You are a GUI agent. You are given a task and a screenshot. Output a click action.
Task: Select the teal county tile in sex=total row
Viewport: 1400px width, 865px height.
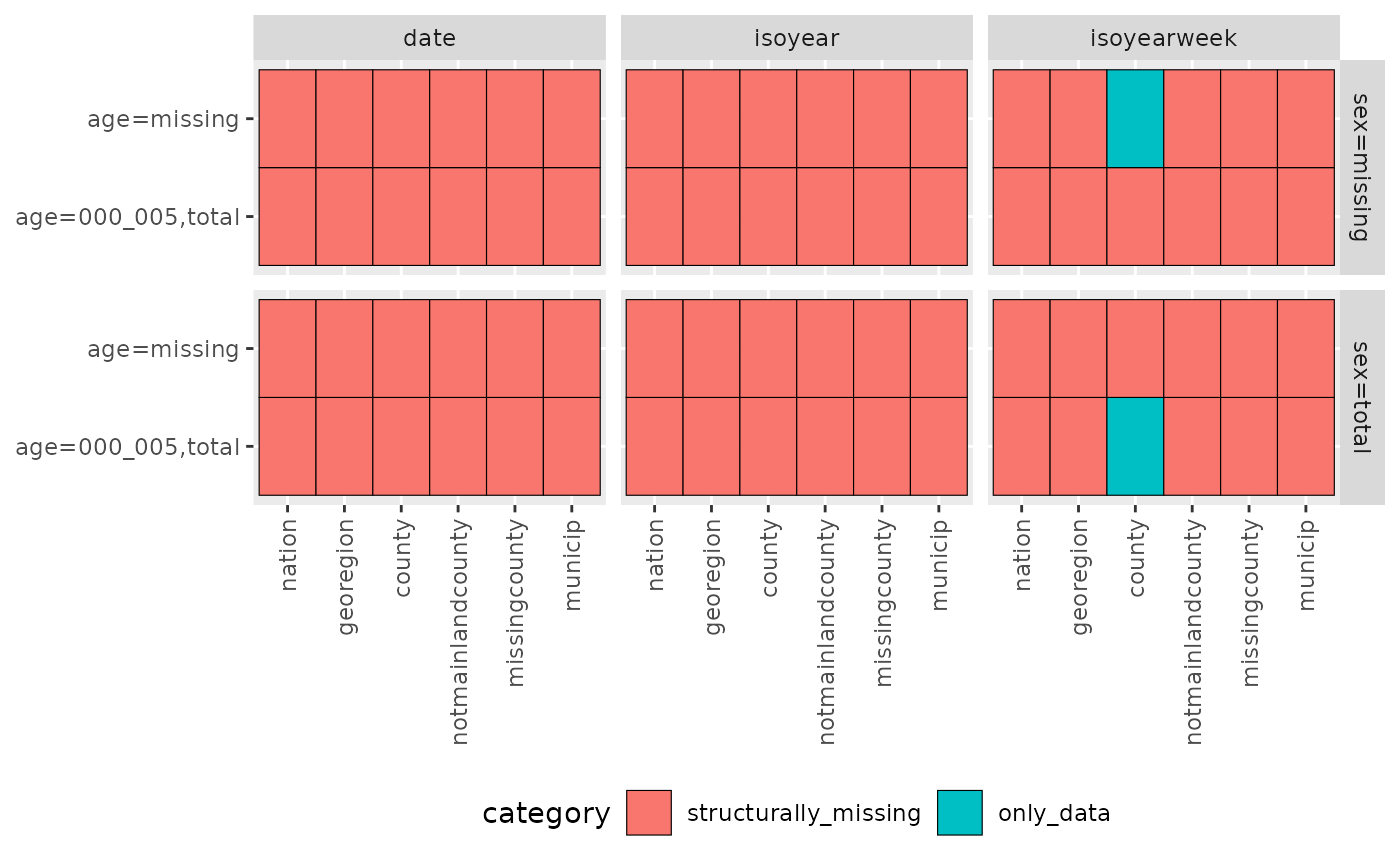pyautogui.click(x=1135, y=446)
